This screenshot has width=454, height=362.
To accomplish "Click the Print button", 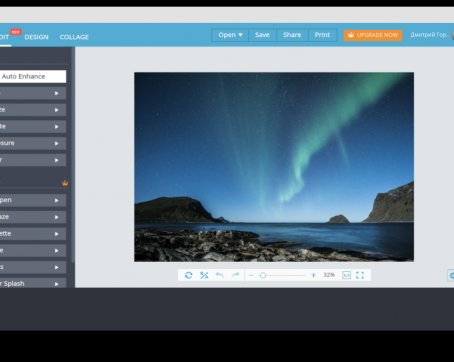I will pos(322,35).
